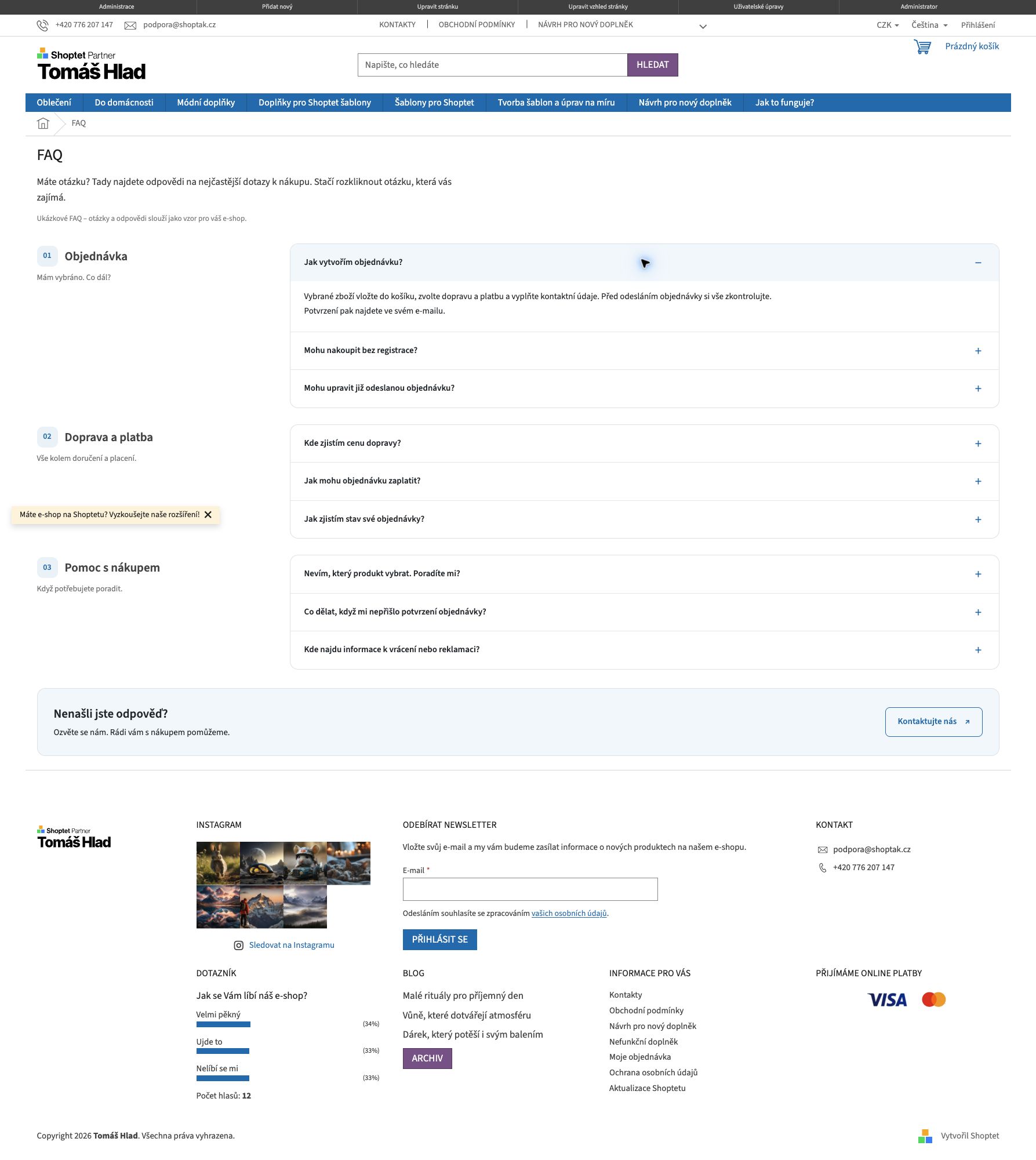Image resolution: width=1036 pixels, height=1160 pixels.
Task: Click the home breadcrumb icon
Action: 43,123
